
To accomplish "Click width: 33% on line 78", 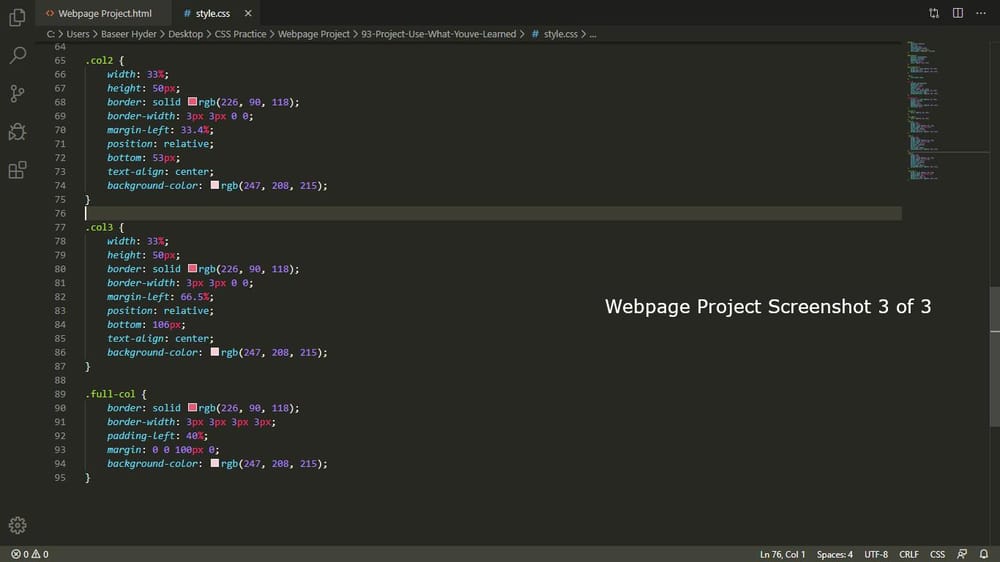I will [138, 241].
